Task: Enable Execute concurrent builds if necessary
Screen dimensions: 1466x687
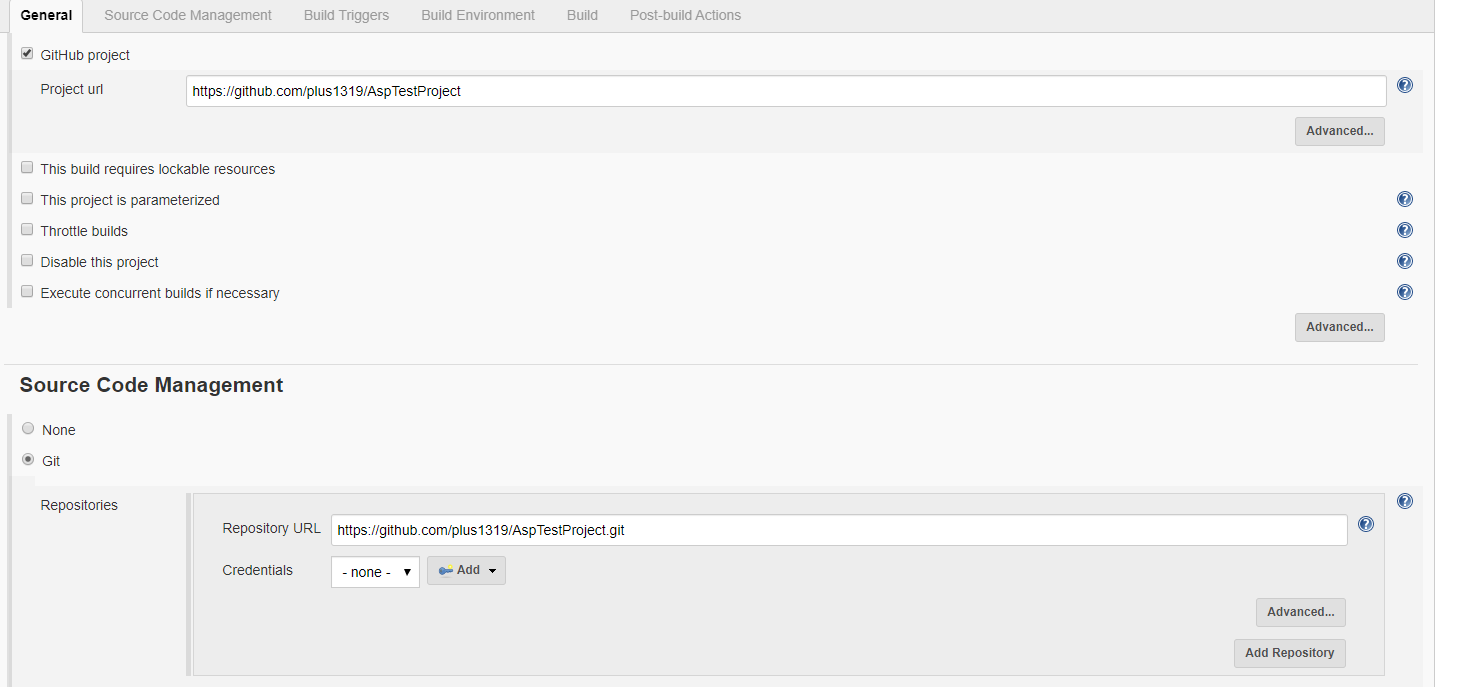Action: point(27,292)
